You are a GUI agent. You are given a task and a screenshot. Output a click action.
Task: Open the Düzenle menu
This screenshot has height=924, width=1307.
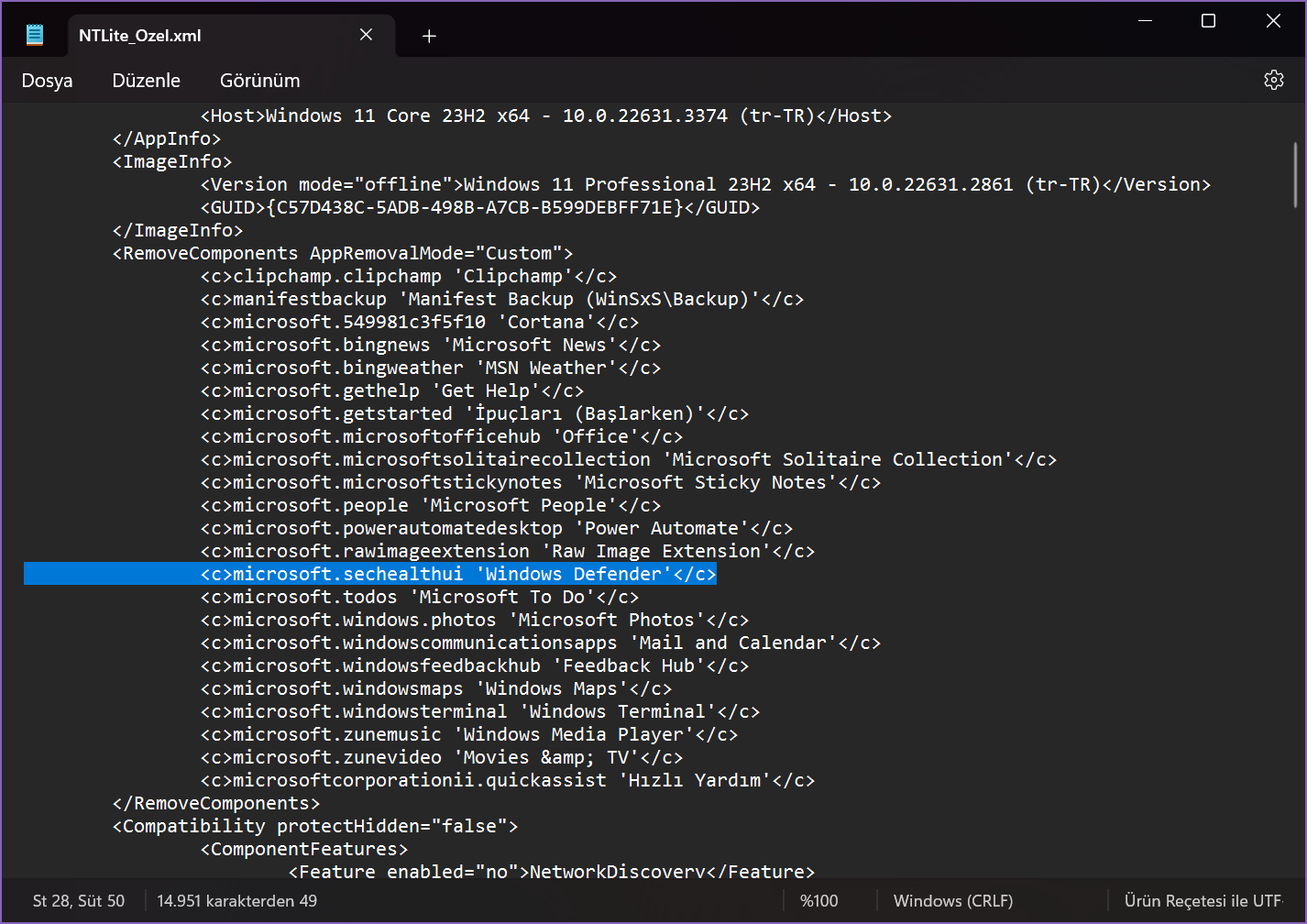pos(147,81)
